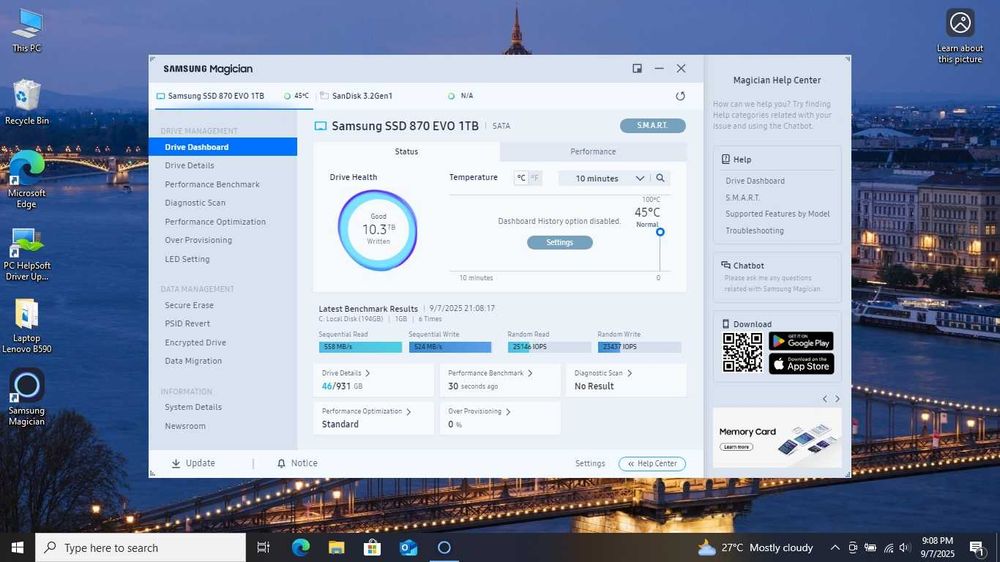This screenshot has width=1000, height=562.
Task: Select Drive Dashboard in sidebar
Action: tap(223, 147)
